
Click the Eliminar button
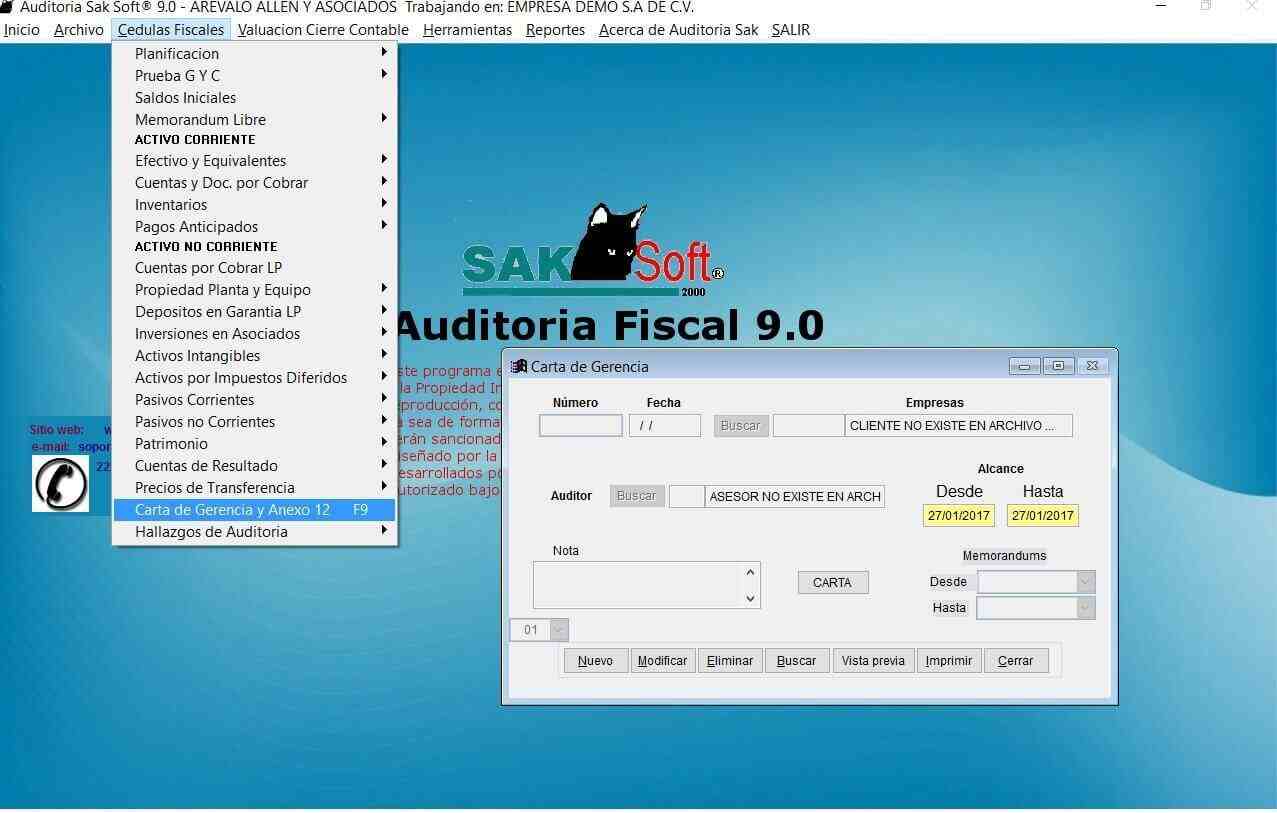pyautogui.click(x=730, y=661)
